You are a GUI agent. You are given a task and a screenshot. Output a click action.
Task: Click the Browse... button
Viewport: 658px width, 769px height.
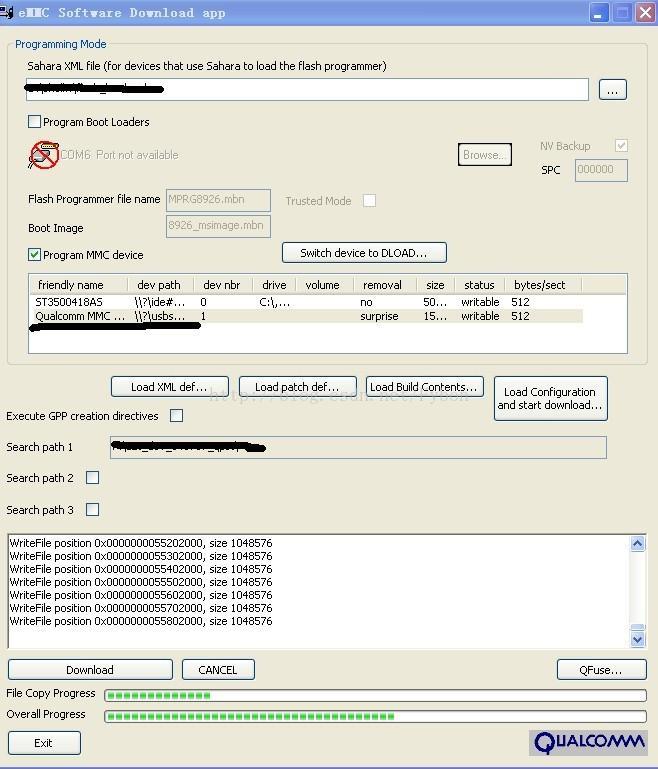click(x=484, y=155)
